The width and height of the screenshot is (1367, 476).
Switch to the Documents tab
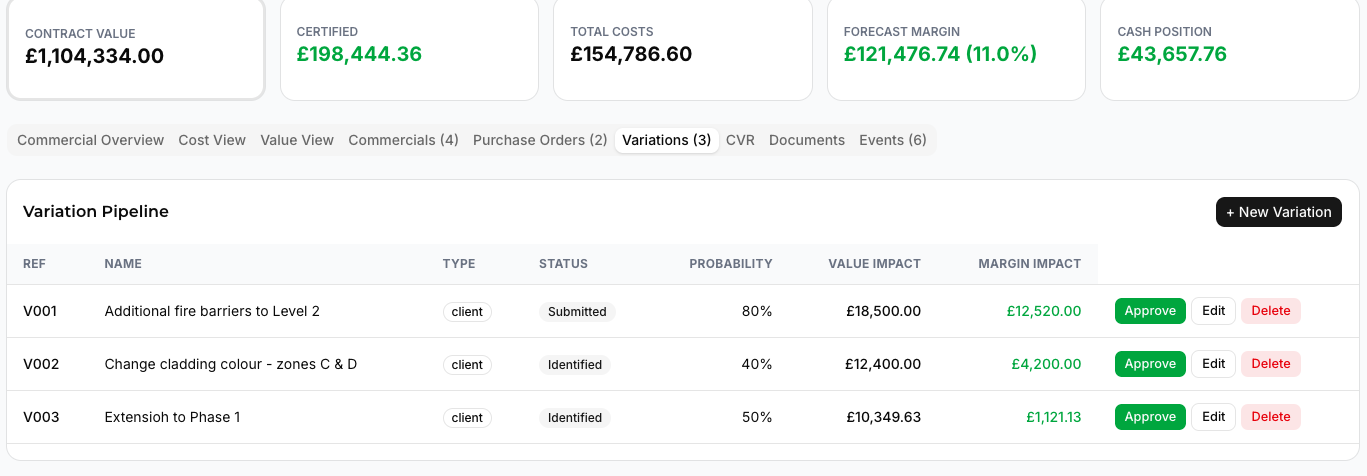(807, 140)
